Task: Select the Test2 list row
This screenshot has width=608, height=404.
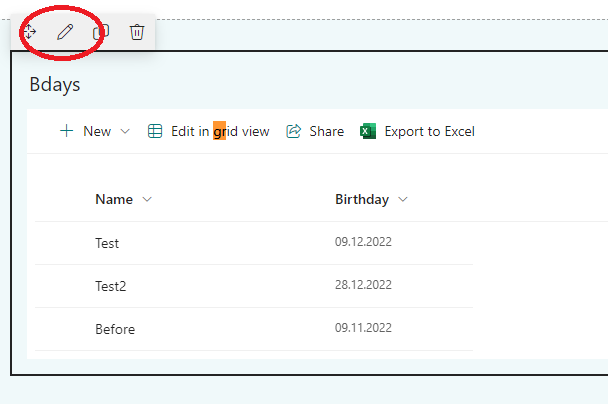Action: coord(111,286)
